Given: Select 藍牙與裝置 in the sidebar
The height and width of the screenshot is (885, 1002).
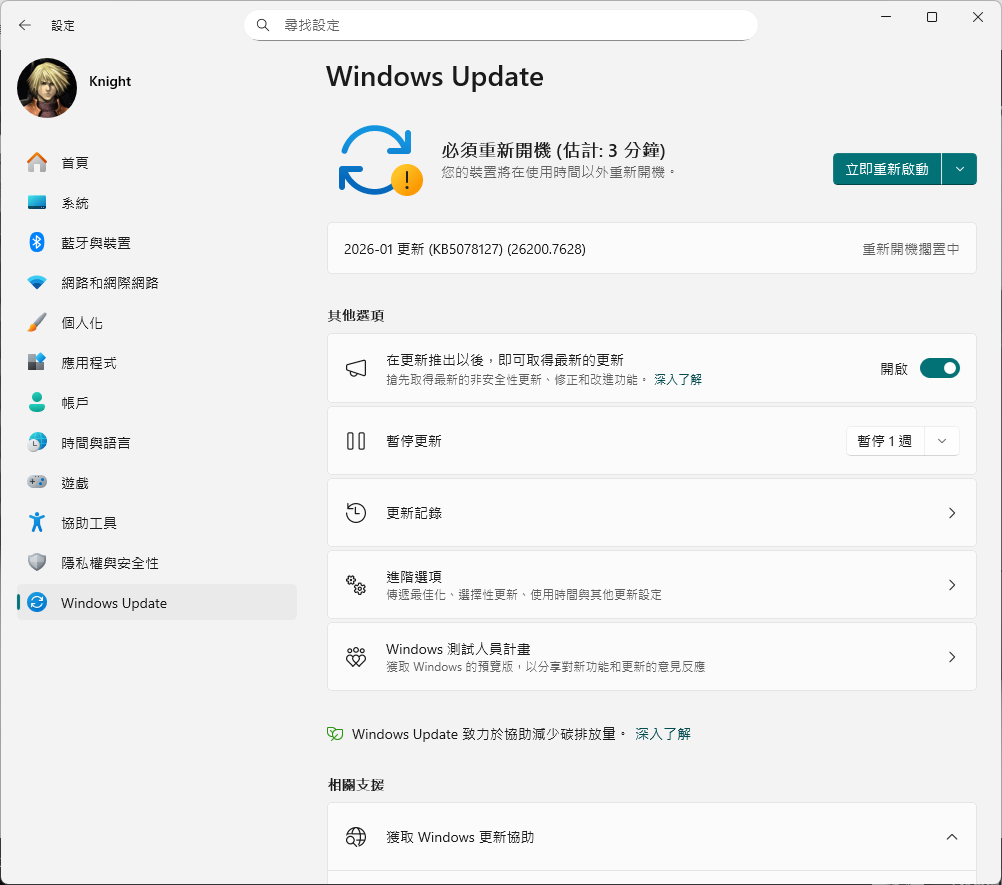Looking at the screenshot, I should [157, 242].
